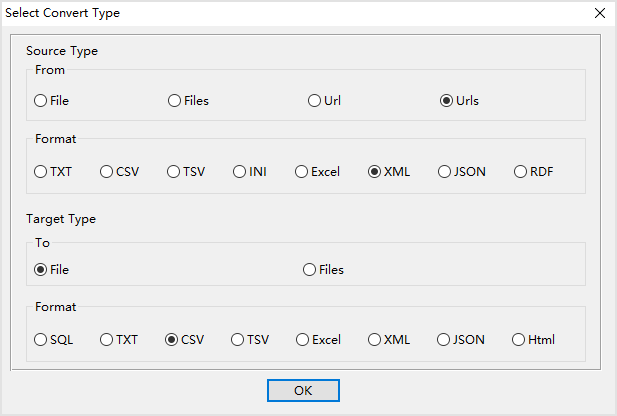This screenshot has width=617, height=416.
Task: Select Url as the source From option
Action: (315, 101)
